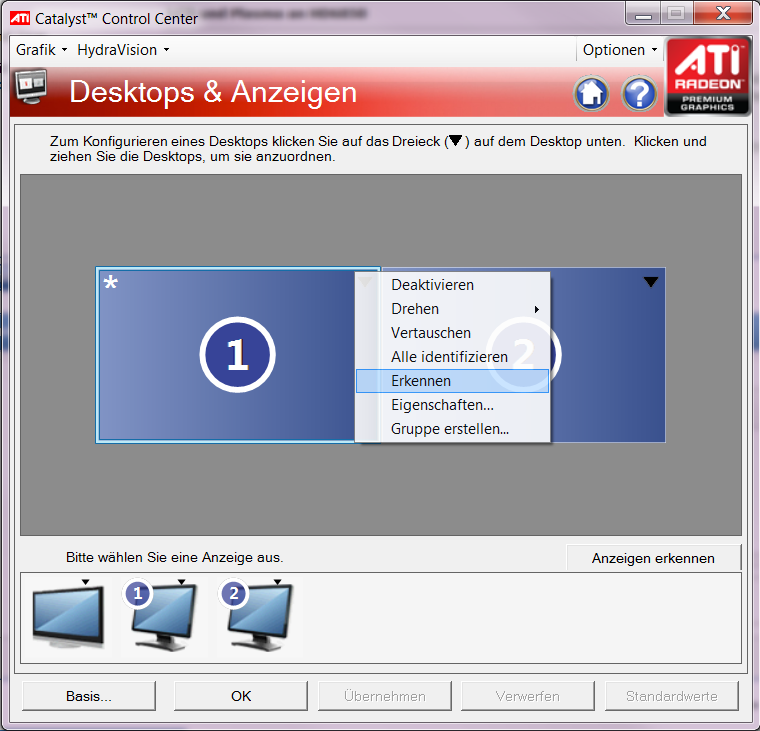Image resolution: width=760 pixels, height=731 pixels.
Task: Choose Gruppe erstellen... menu entry
Action: (x=452, y=429)
